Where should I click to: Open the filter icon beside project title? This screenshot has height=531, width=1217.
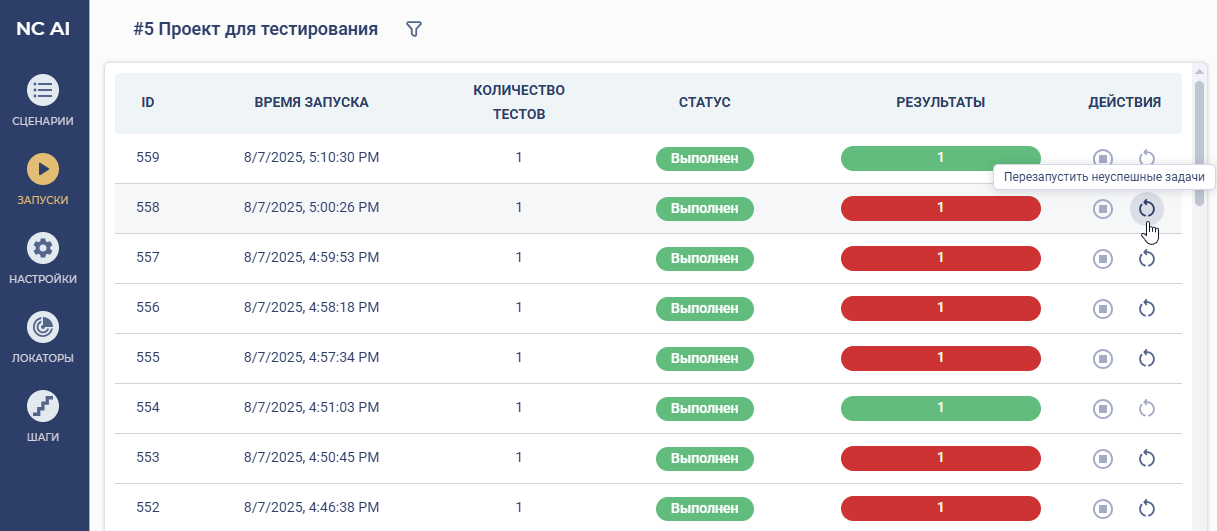click(414, 30)
